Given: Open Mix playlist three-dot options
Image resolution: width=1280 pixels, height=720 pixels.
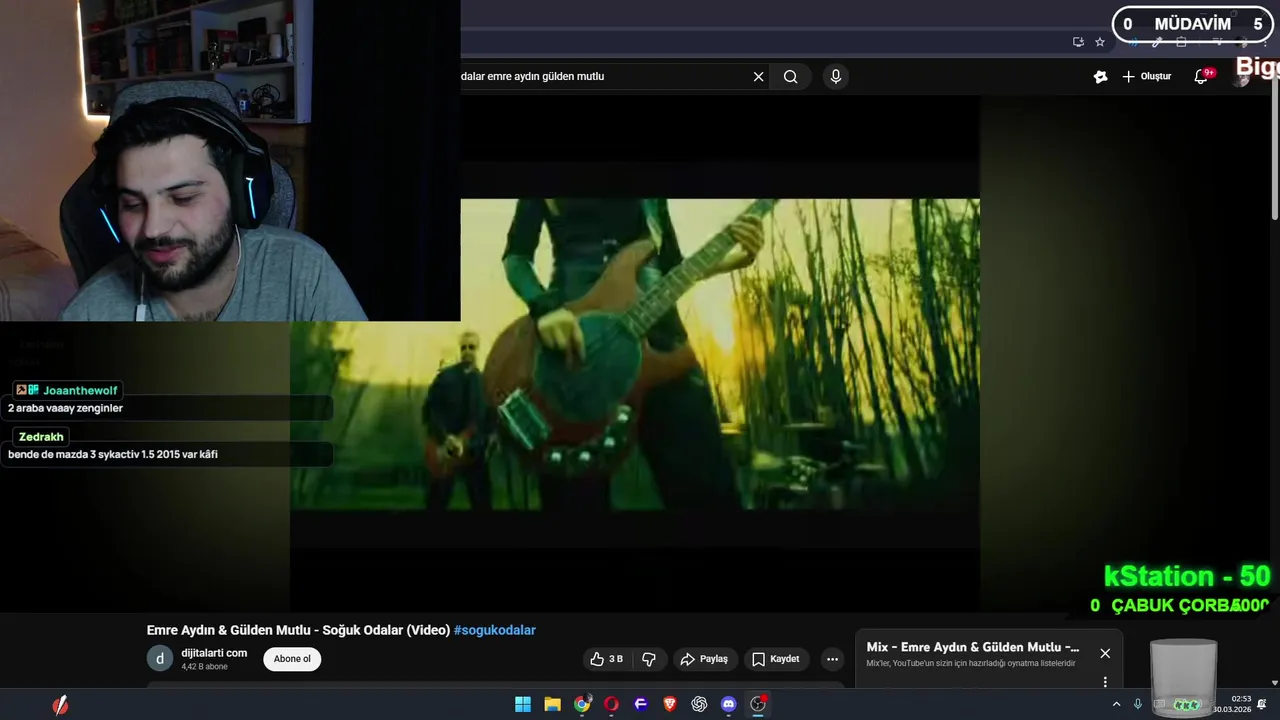Looking at the screenshot, I should click(1105, 682).
